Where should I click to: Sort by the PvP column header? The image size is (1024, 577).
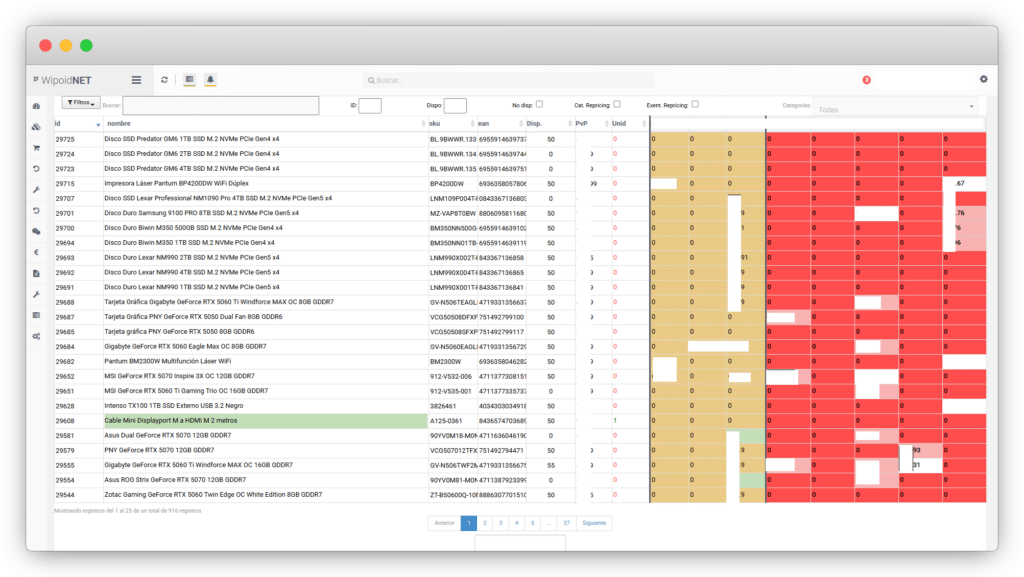(592, 123)
